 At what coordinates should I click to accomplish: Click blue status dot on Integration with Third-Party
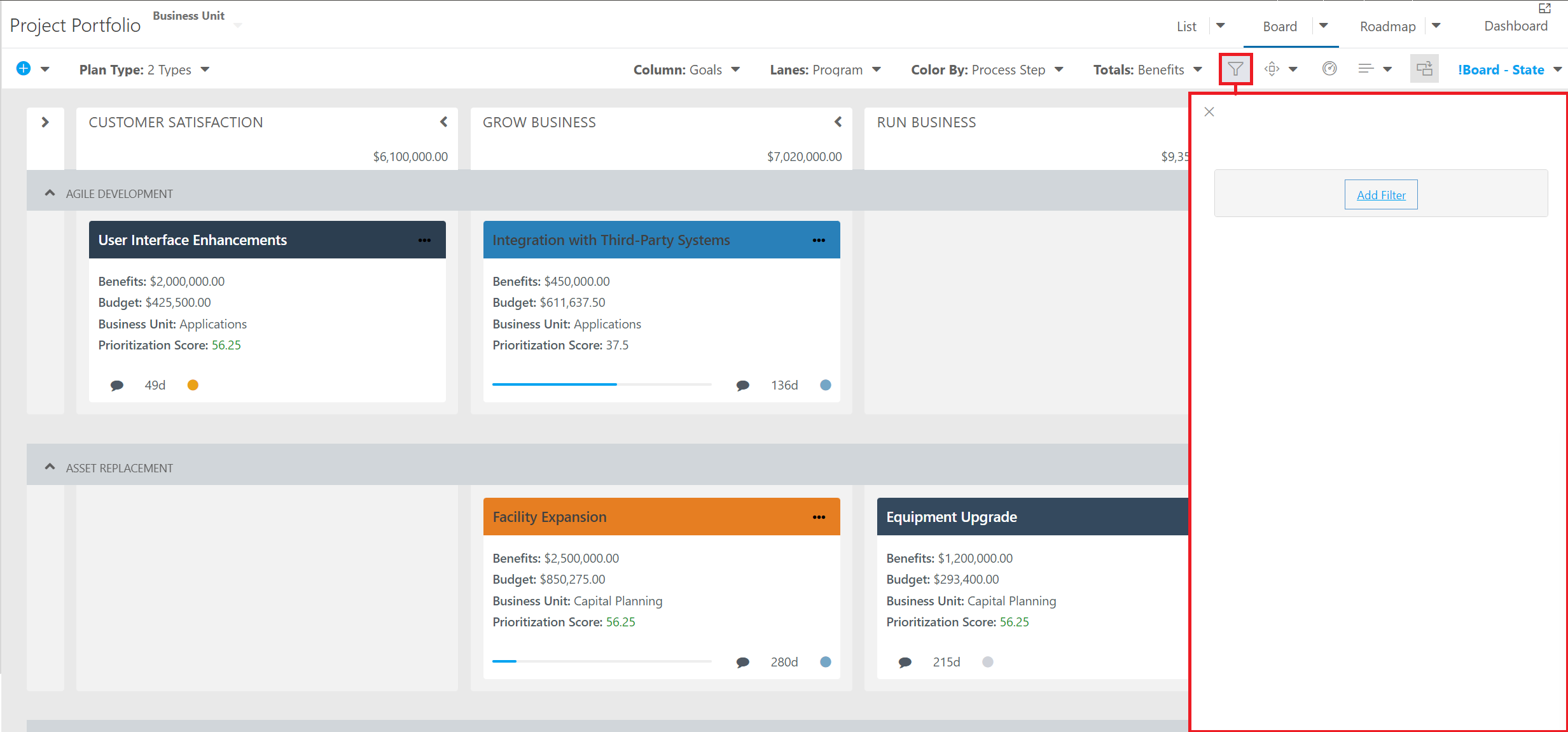pos(826,385)
